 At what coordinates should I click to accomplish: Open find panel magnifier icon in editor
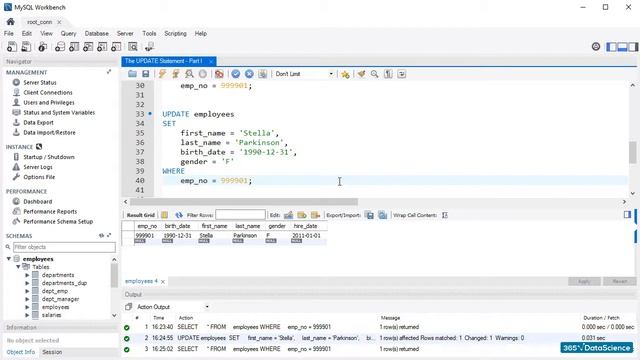click(374, 74)
